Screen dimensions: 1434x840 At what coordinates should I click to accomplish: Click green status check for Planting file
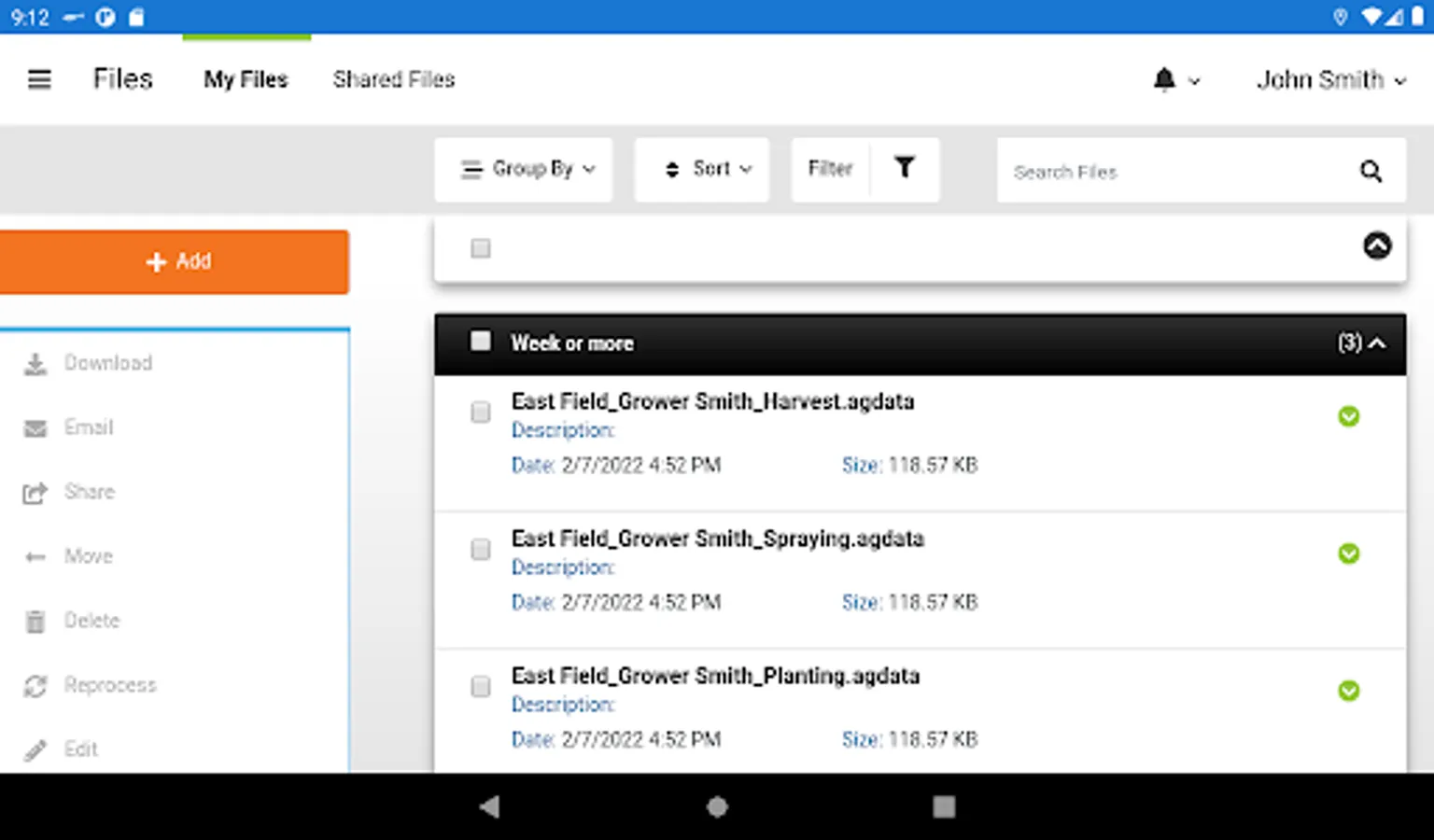[x=1348, y=691]
